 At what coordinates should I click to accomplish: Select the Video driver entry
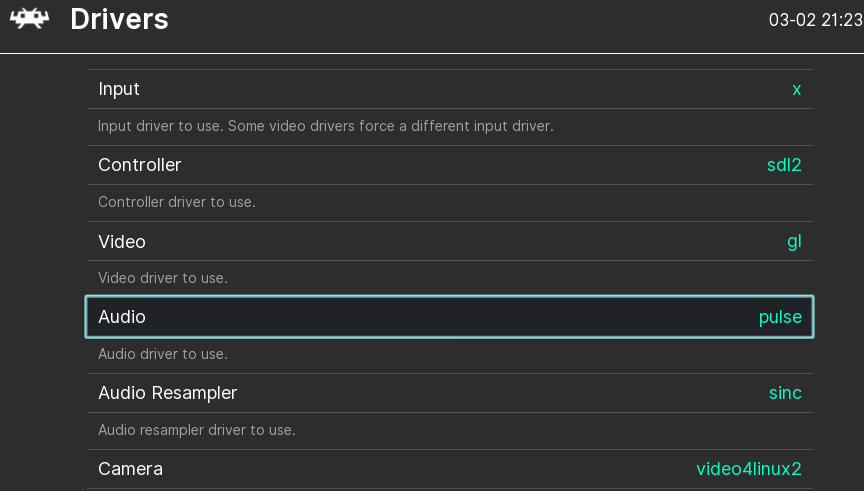tap(450, 241)
